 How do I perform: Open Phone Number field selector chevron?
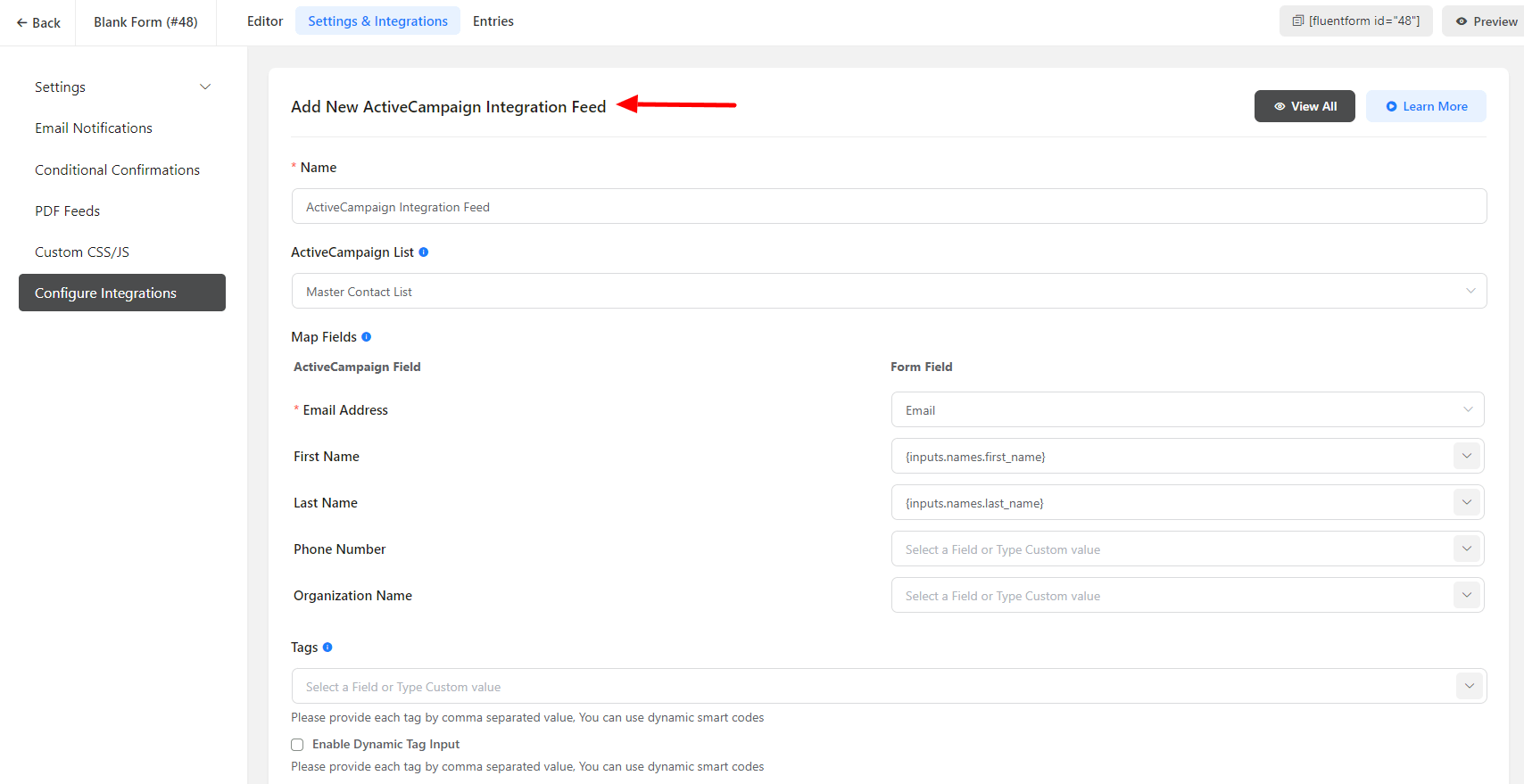(1466, 549)
